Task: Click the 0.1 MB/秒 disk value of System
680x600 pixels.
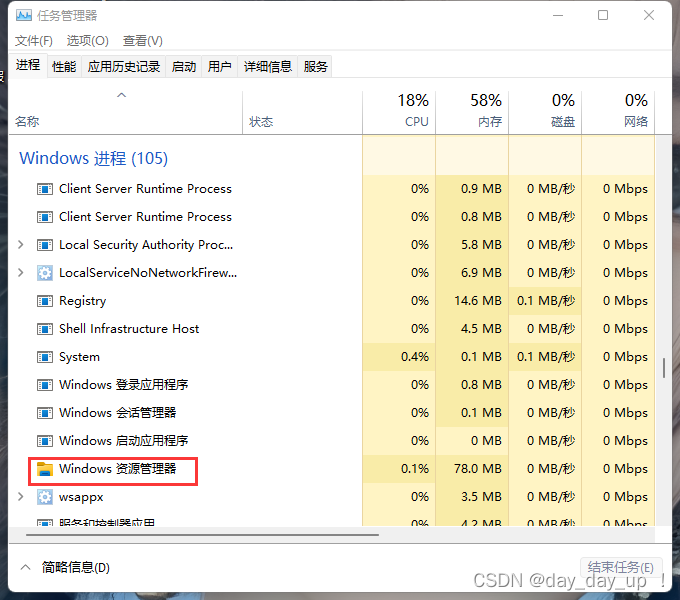Action: point(546,357)
